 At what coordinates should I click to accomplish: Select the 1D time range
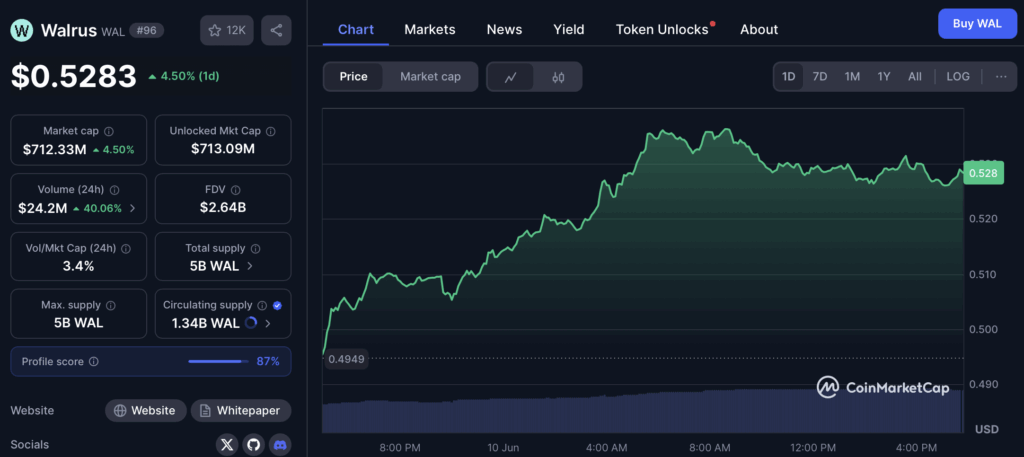pos(789,76)
